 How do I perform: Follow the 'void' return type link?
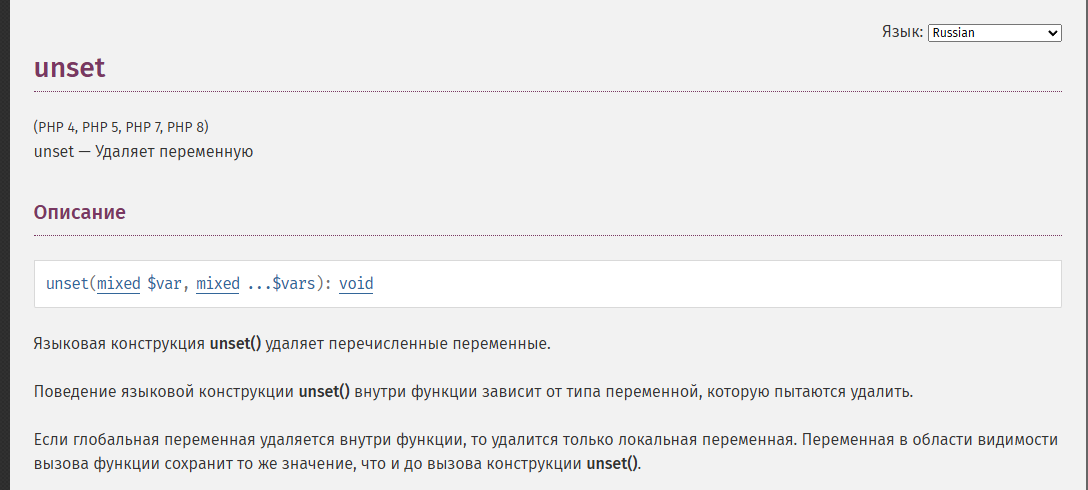click(x=356, y=284)
